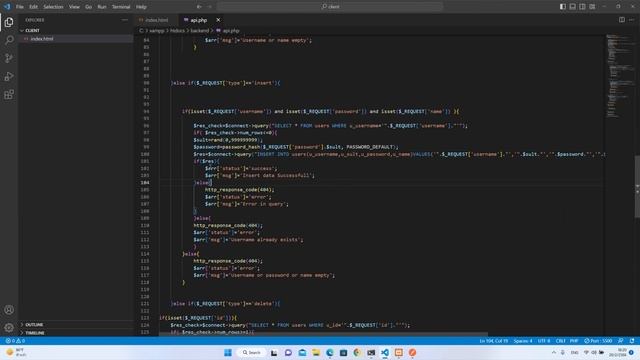
Task: Open the Accounts menu icon
Action: (9, 310)
